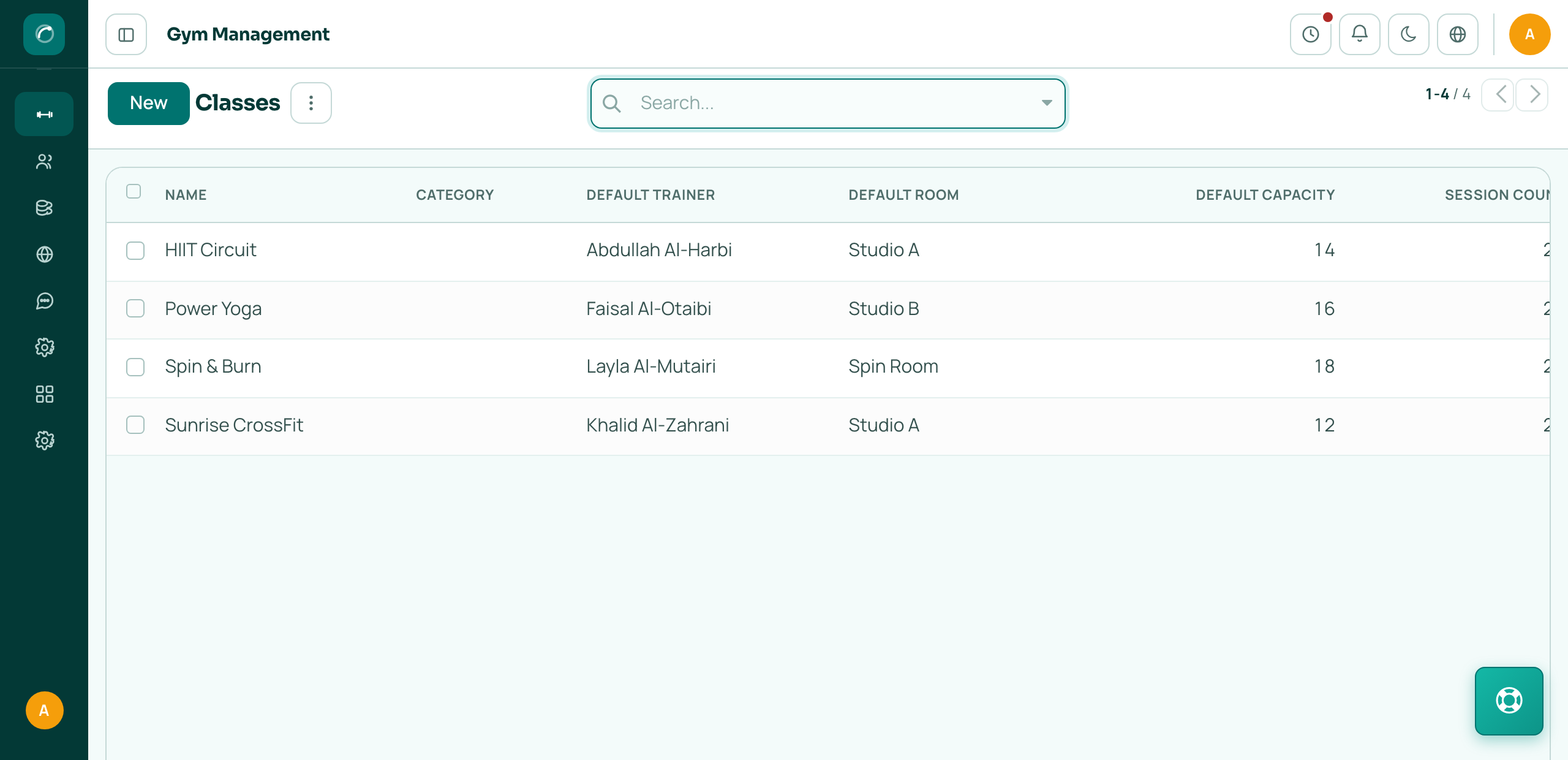Open the HIIT Circuit class record
Screen dimensions: 1568x760
tap(210, 250)
